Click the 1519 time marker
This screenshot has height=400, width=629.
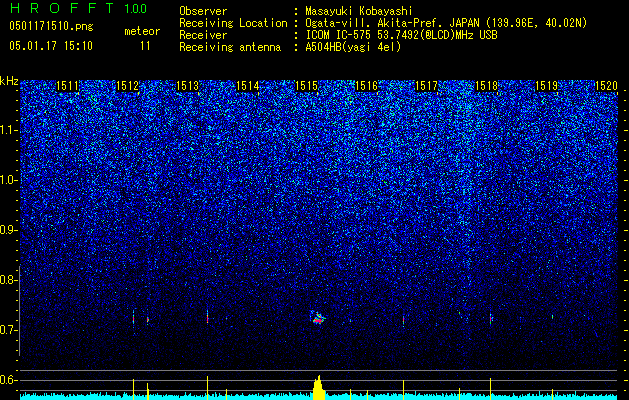point(546,86)
